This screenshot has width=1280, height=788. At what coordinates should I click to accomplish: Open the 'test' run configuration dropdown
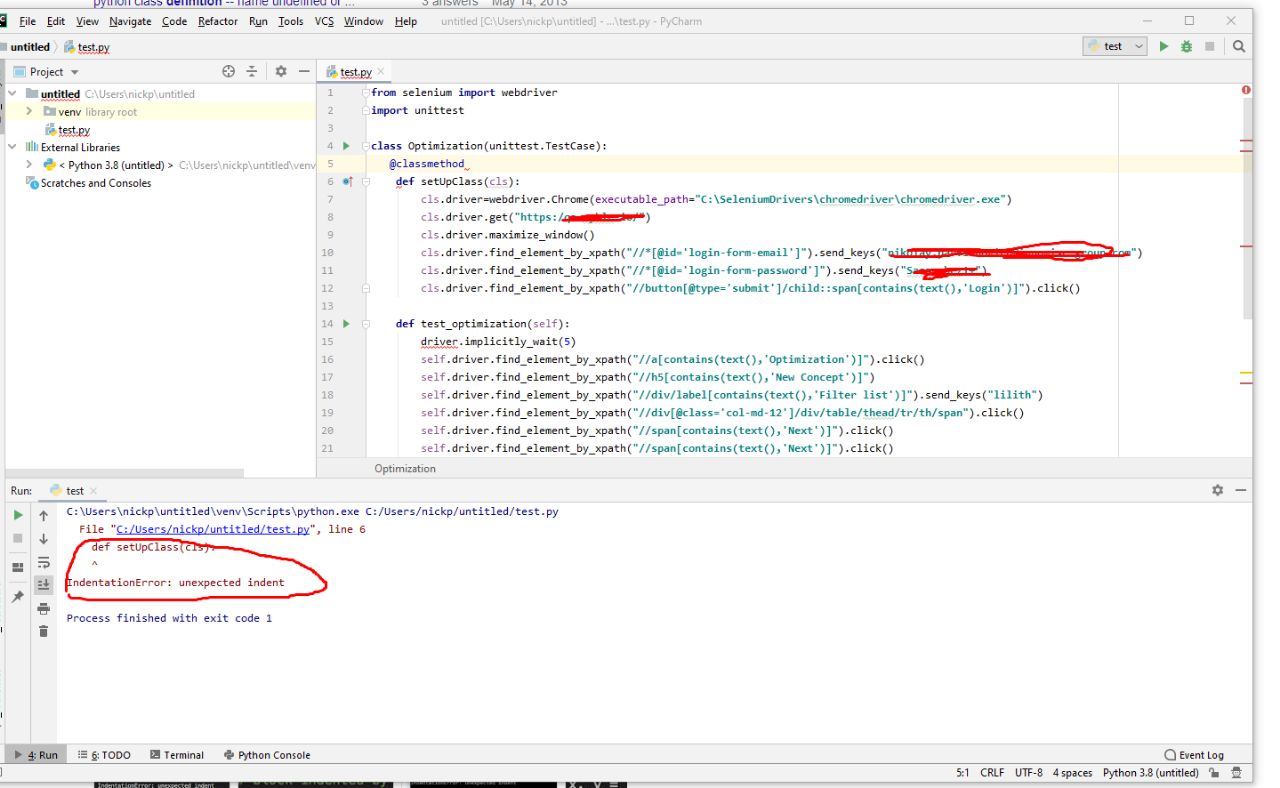pyautogui.click(x=1114, y=46)
